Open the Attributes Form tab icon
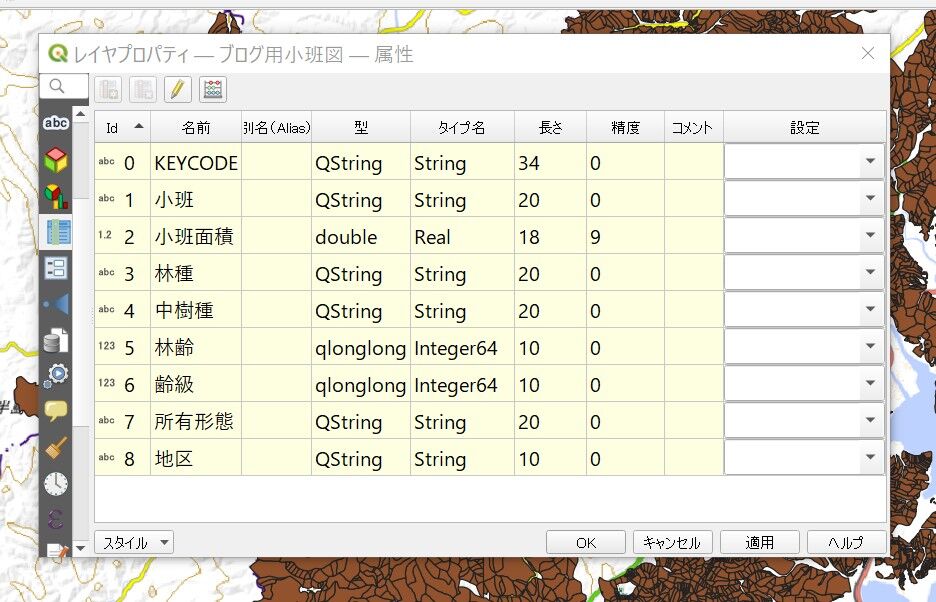 56,269
